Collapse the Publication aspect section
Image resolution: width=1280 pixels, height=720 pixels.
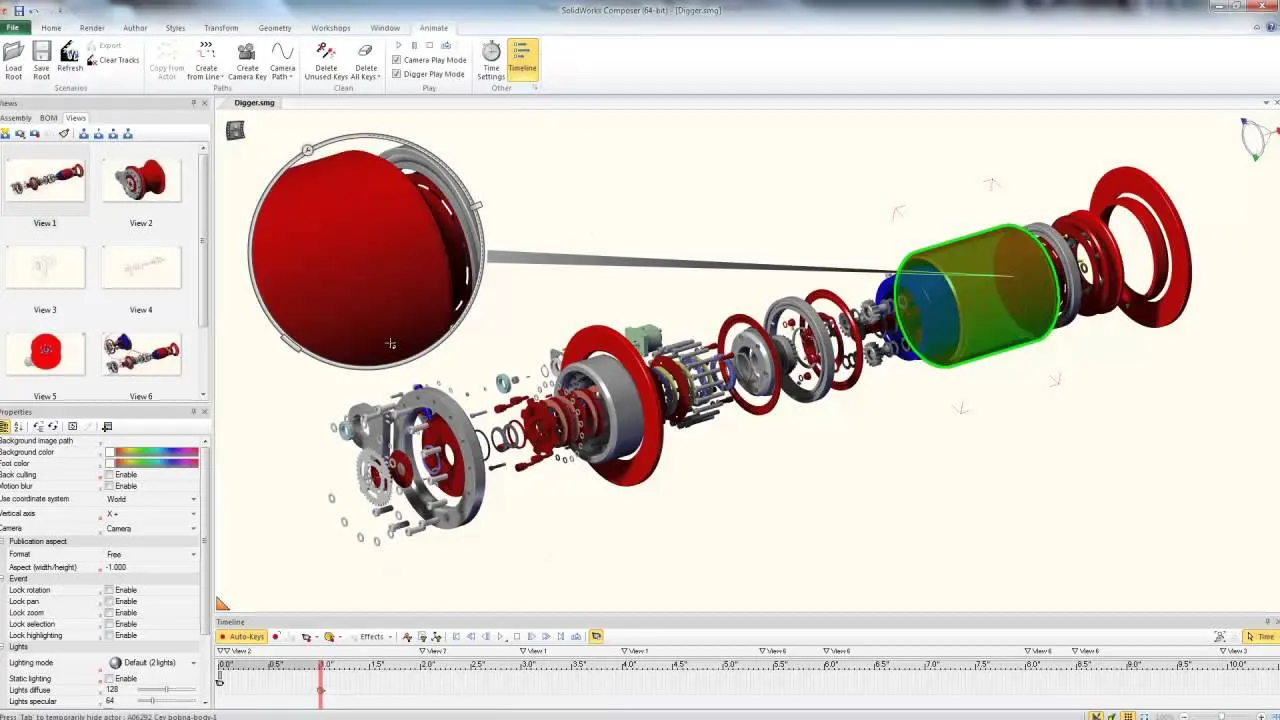(x=4, y=541)
